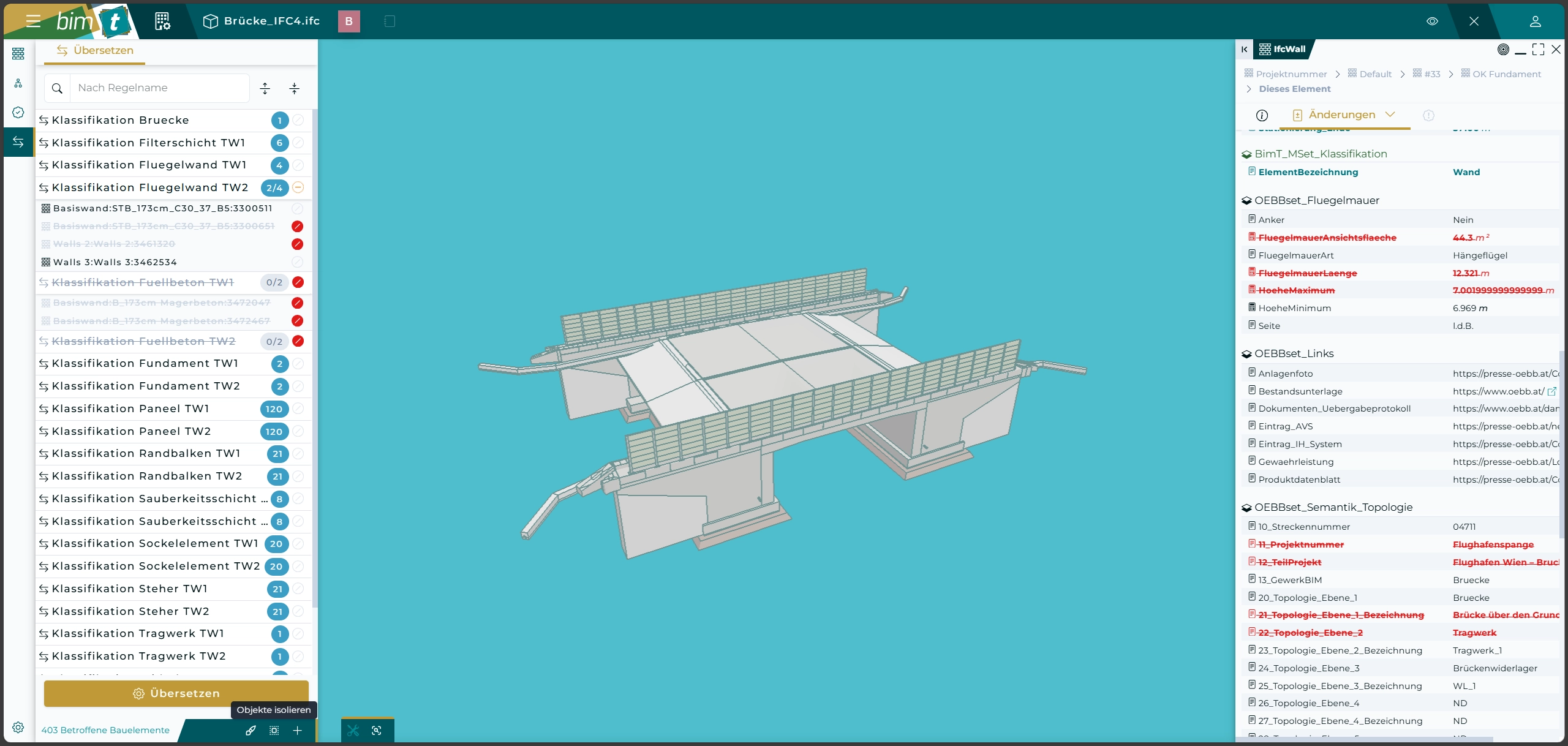Open the Änderungen dropdown chevron
The height and width of the screenshot is (746, 1568).
click(x=1390, y=115)
